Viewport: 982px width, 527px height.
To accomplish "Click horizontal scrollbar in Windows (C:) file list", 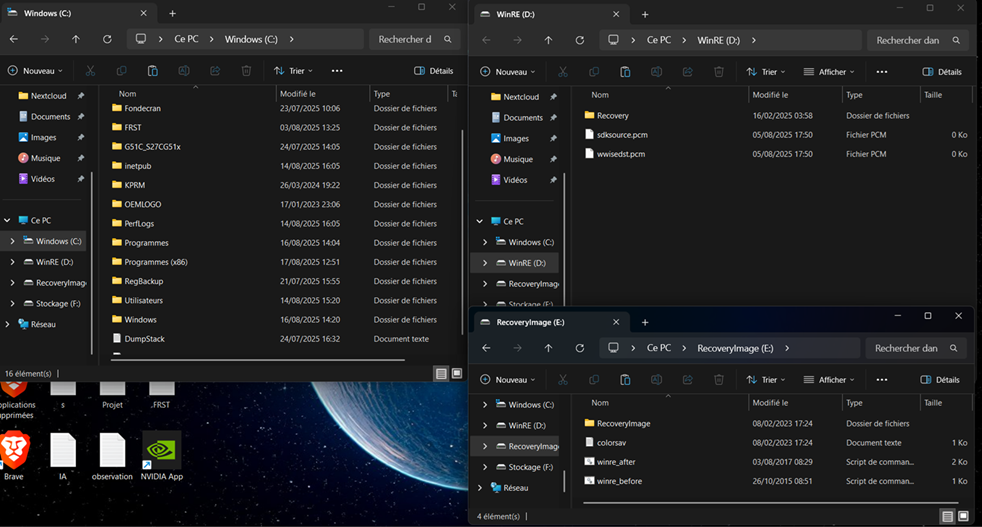I will pyautogui.click(x=258, y=360).
